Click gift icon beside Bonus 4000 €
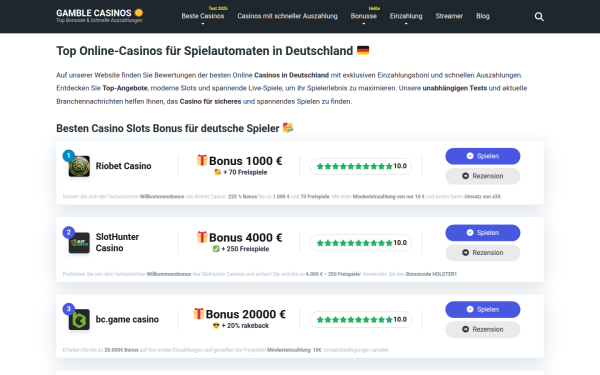 [202, 237]
